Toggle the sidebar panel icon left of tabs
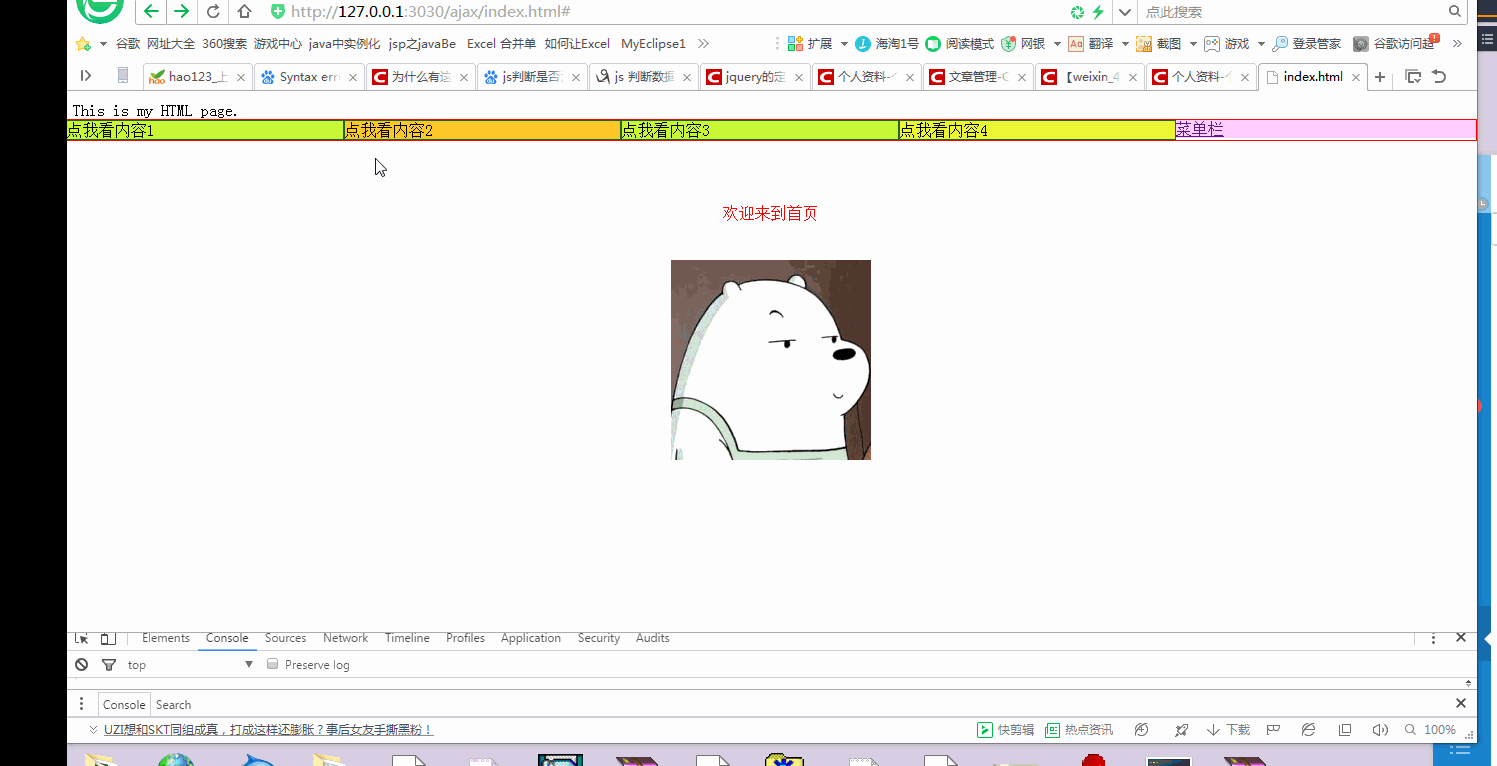The image size is (1497, 766). coord(86,76)
